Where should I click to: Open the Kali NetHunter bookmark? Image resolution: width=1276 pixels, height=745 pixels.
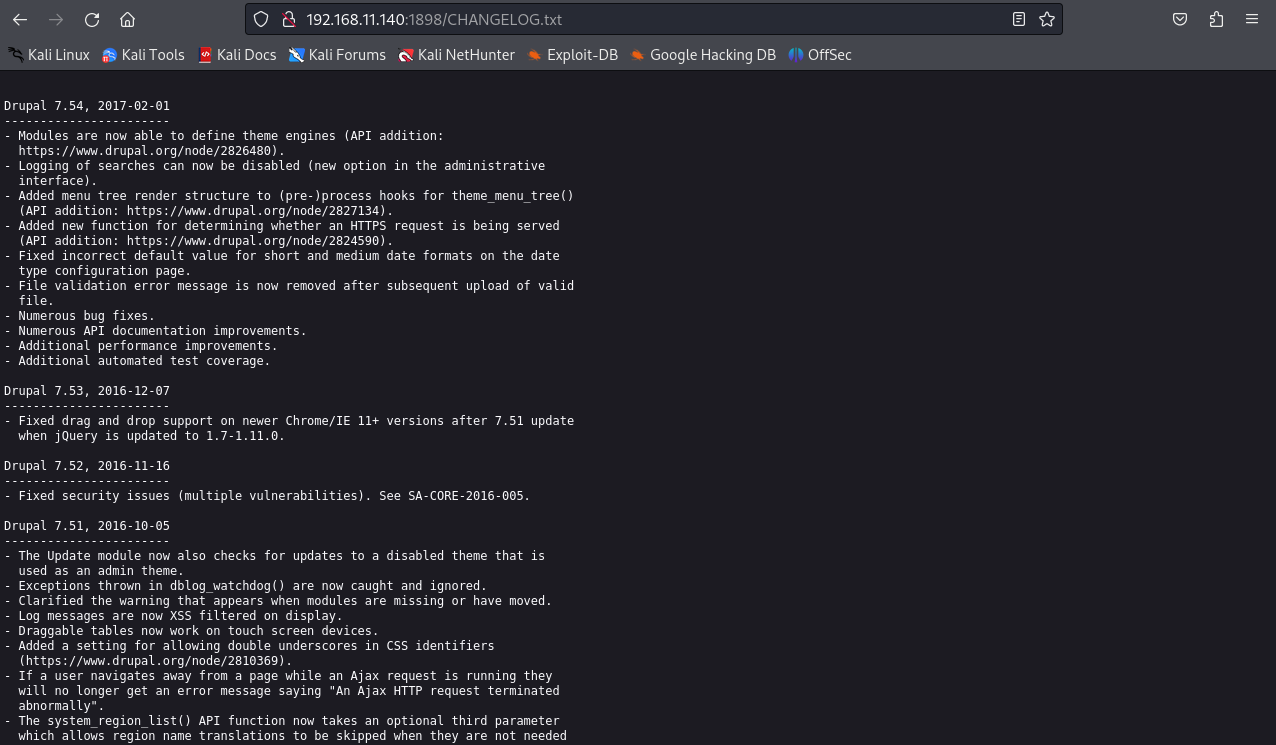[x=456, y=55]
